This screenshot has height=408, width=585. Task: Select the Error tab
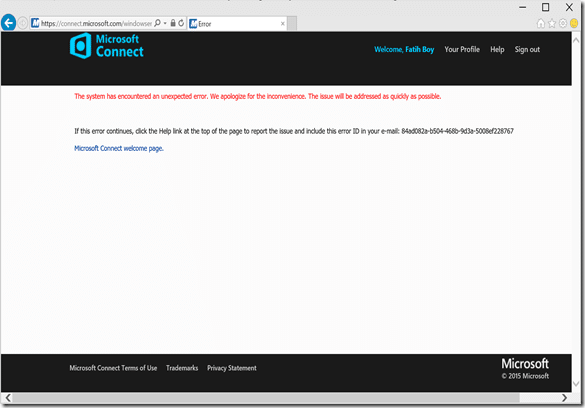(x=237, y=24)
